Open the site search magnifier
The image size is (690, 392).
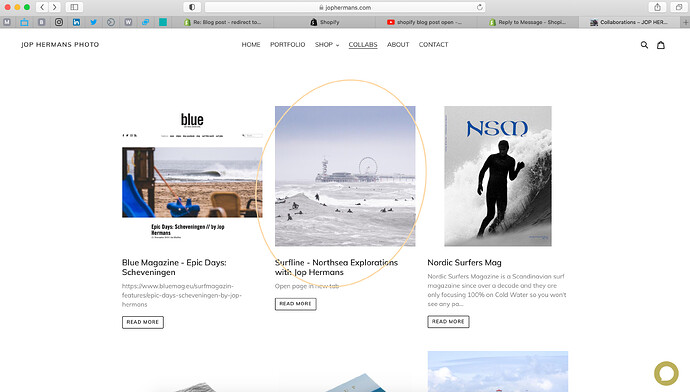(x=644, y=44)
